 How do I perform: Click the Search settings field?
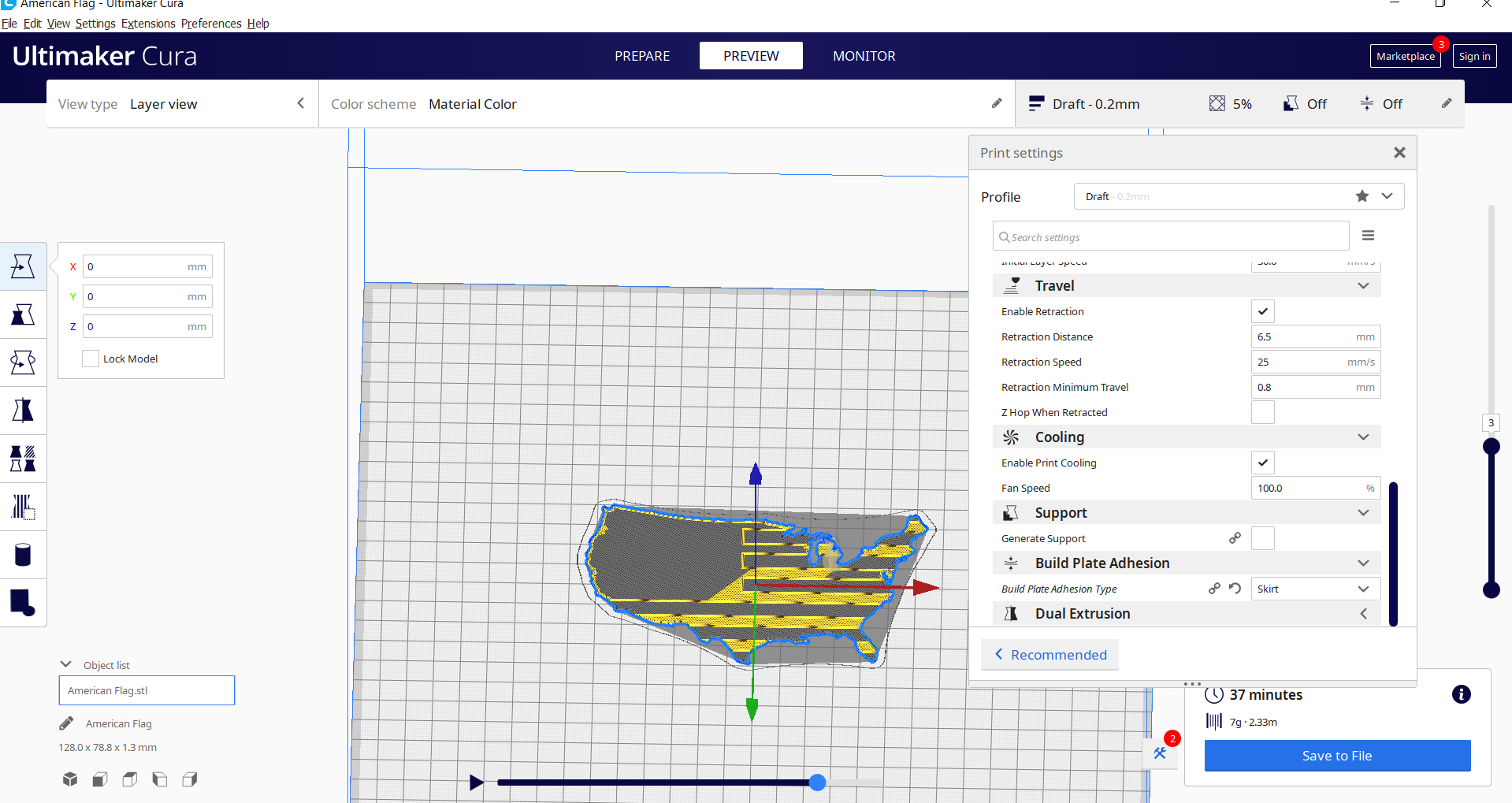click(1171, 236)
